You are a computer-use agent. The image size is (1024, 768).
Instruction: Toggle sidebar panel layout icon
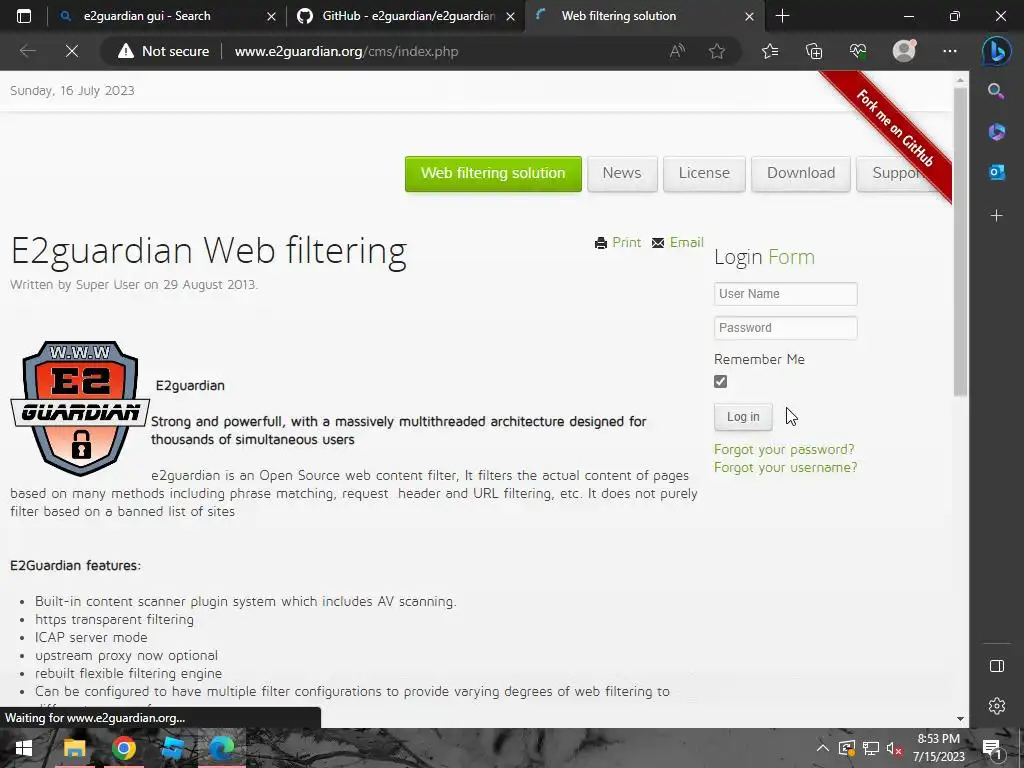pyautogui.click(x=997, y=665)
